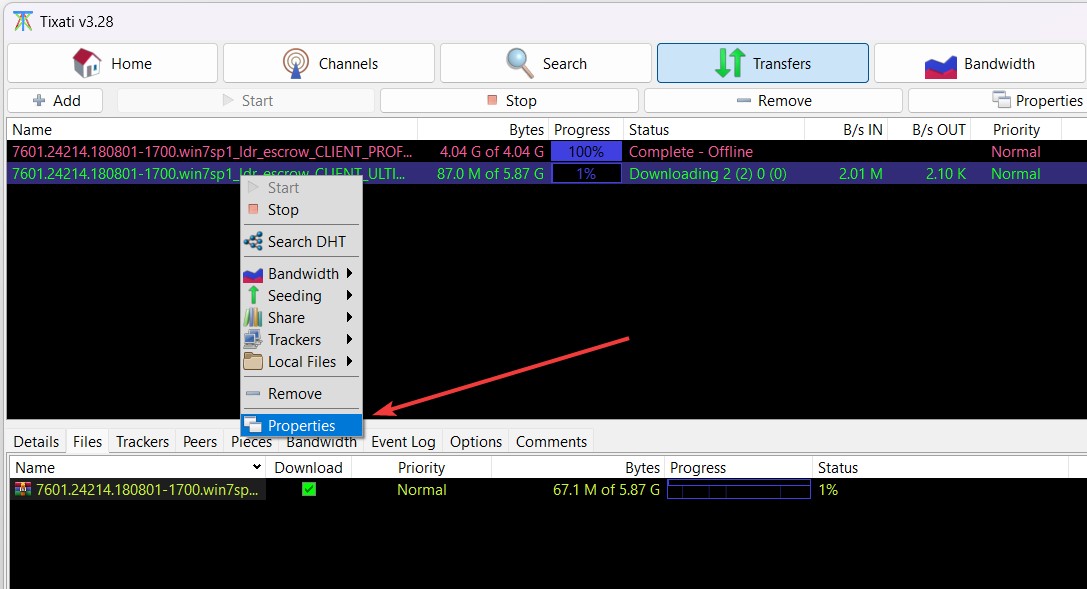Open the Name column dropdown in Files panel
Viewport: 1087px width, 589px height.
click(x=257, y=467)
